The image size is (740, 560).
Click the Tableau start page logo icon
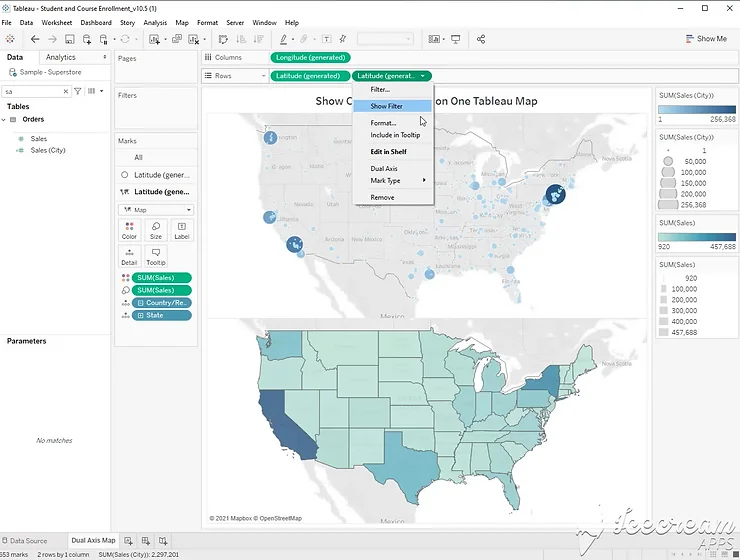click(10, 39)
